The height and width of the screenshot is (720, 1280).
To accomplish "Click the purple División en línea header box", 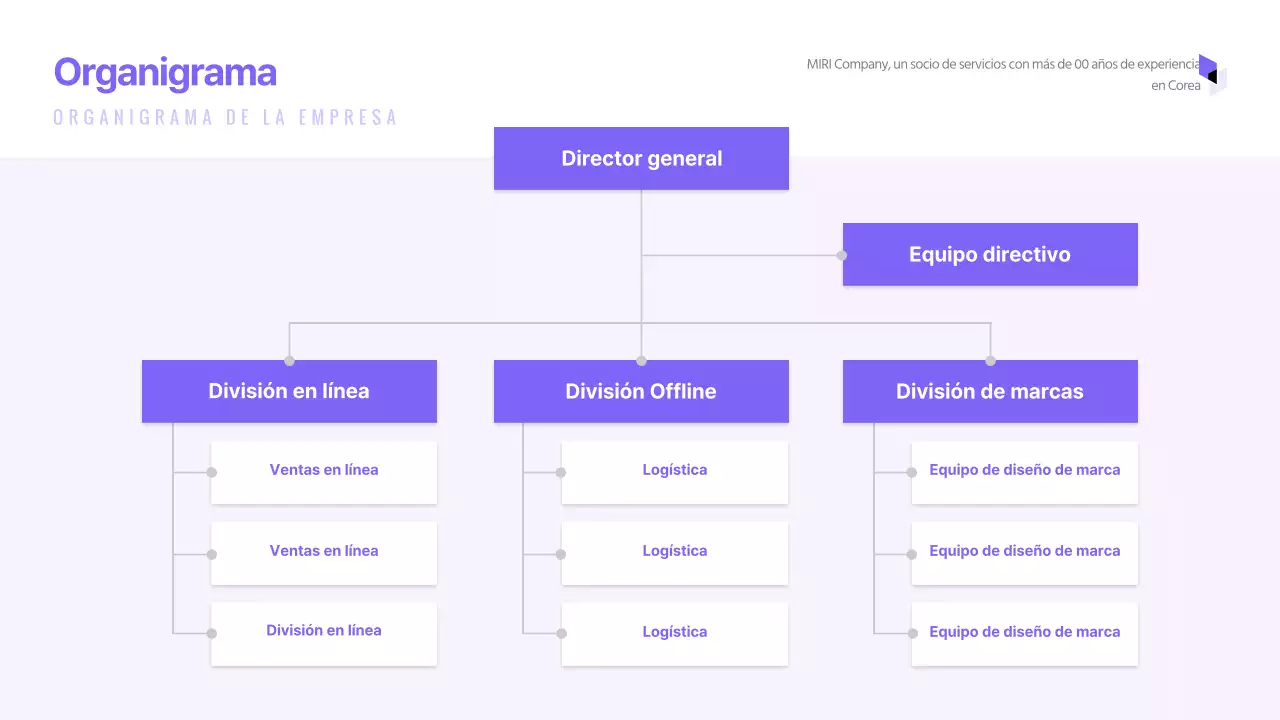I will (x=289, y=391).
